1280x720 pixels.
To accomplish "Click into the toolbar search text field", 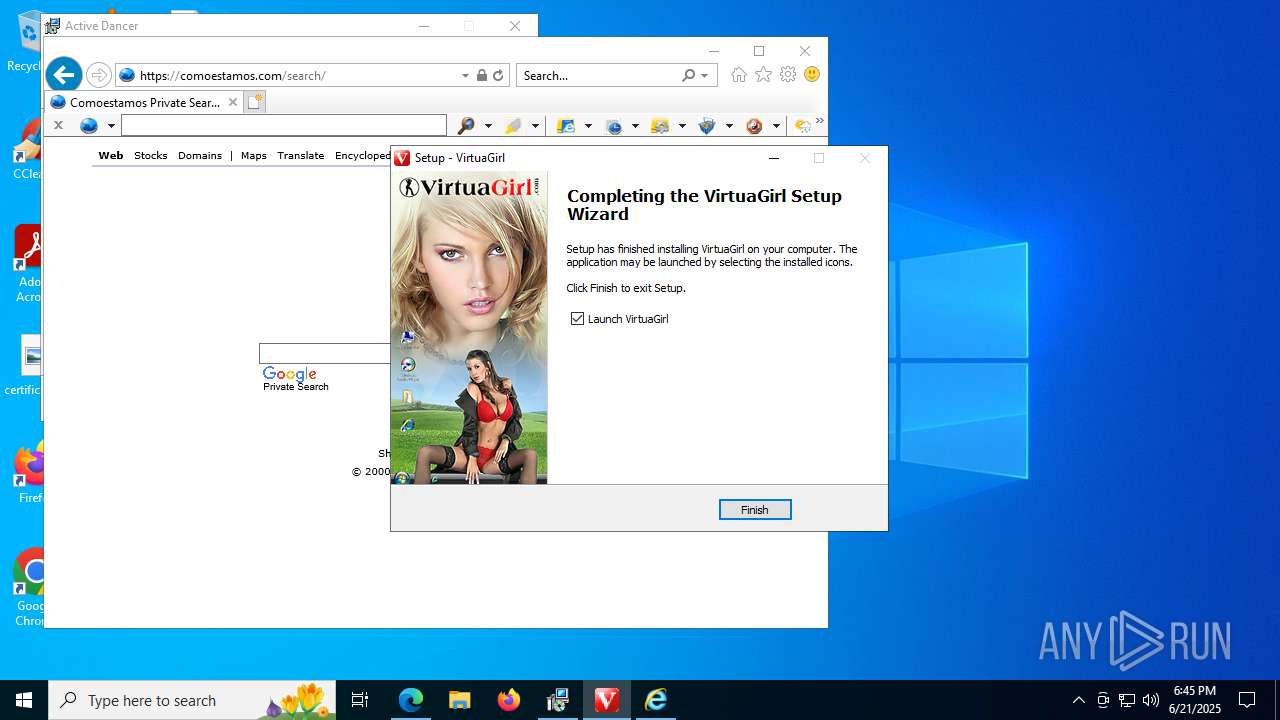I will pos(284,125).
